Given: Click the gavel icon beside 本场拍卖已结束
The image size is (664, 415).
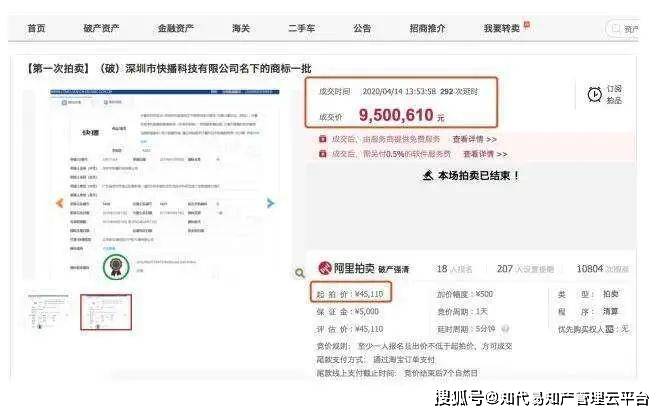Looking at the screenshot, I should tap(428, 175).
